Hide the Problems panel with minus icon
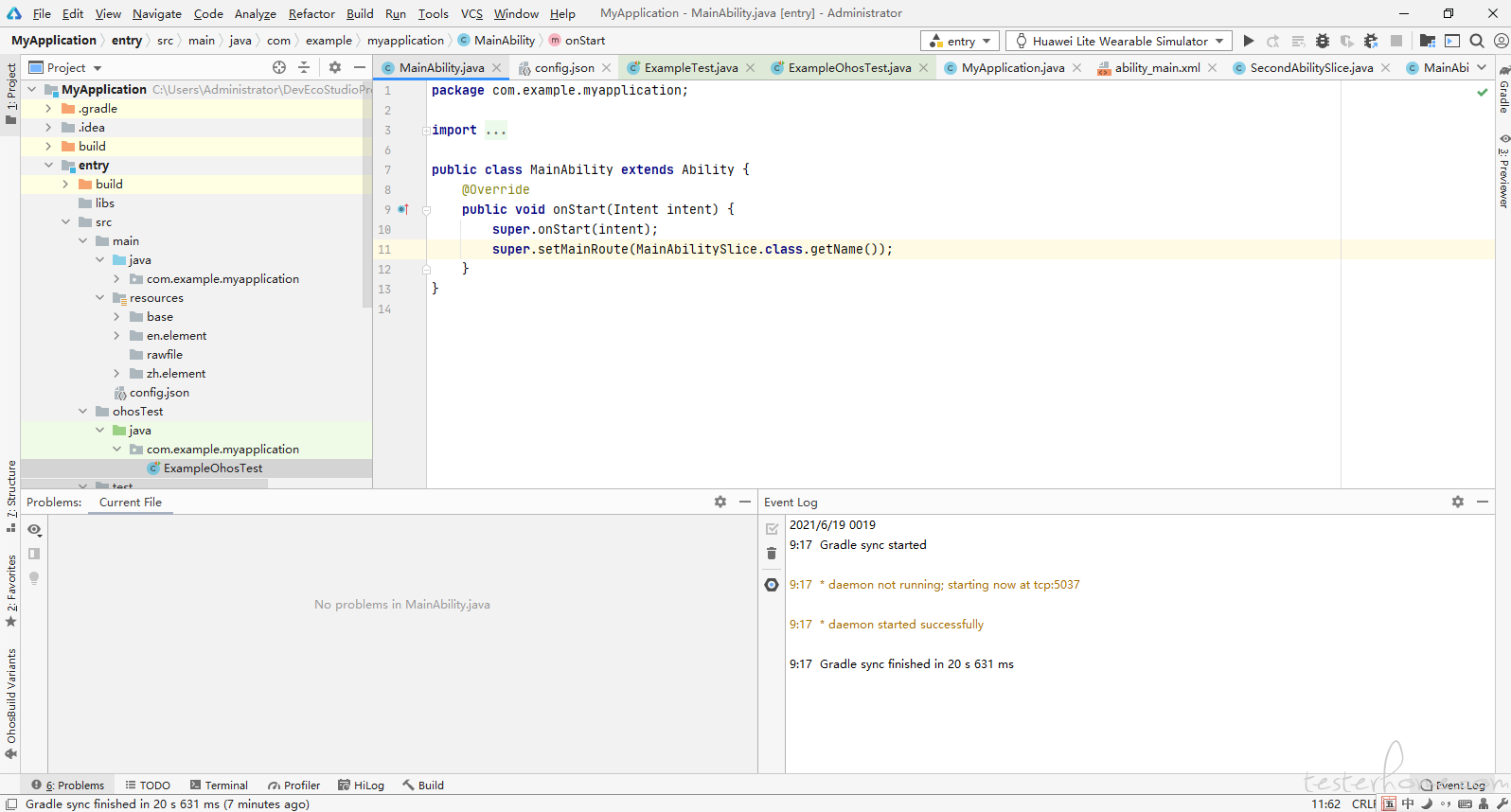Image resolution: width=1511 pixels, height=812 pixels. 745,502
